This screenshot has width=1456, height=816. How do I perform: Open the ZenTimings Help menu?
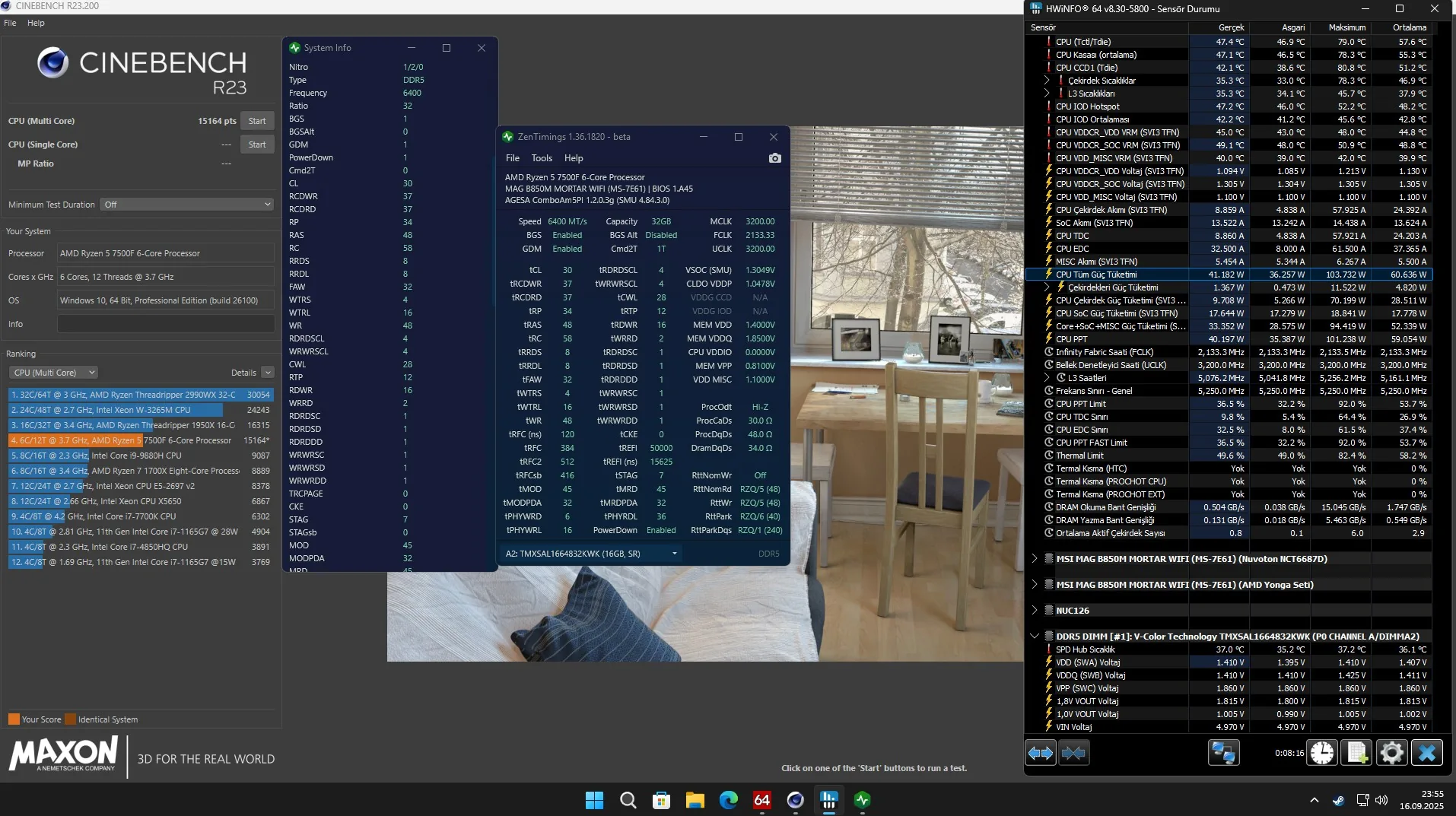click(x=574, y=158)
